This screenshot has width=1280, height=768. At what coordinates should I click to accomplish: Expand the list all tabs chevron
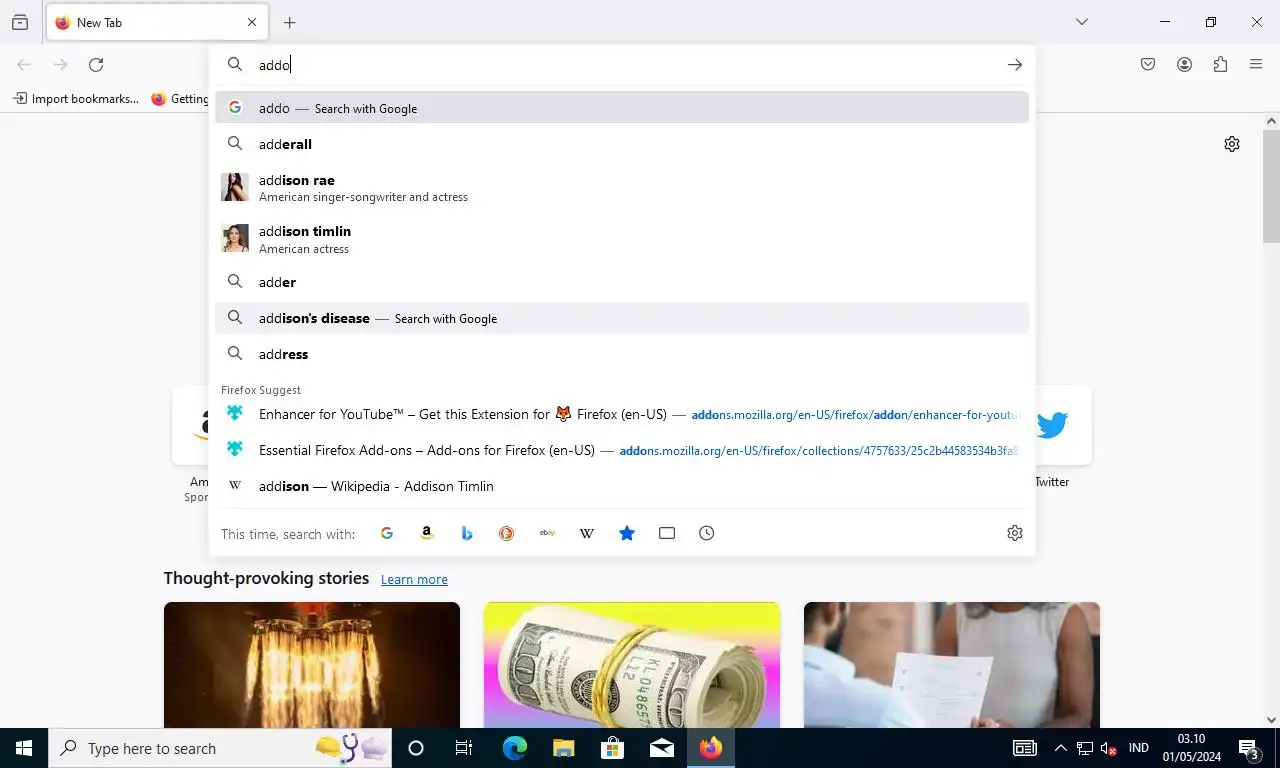(1082, 22)
